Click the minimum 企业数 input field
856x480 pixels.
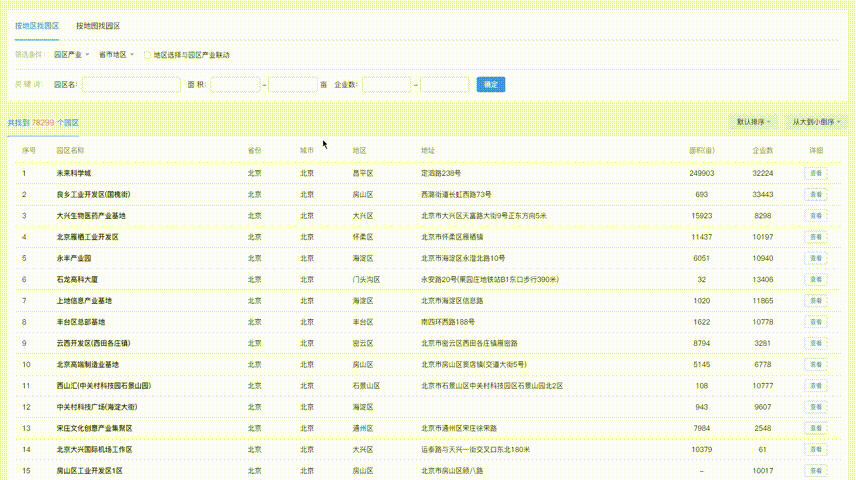(x=386, y=85)
